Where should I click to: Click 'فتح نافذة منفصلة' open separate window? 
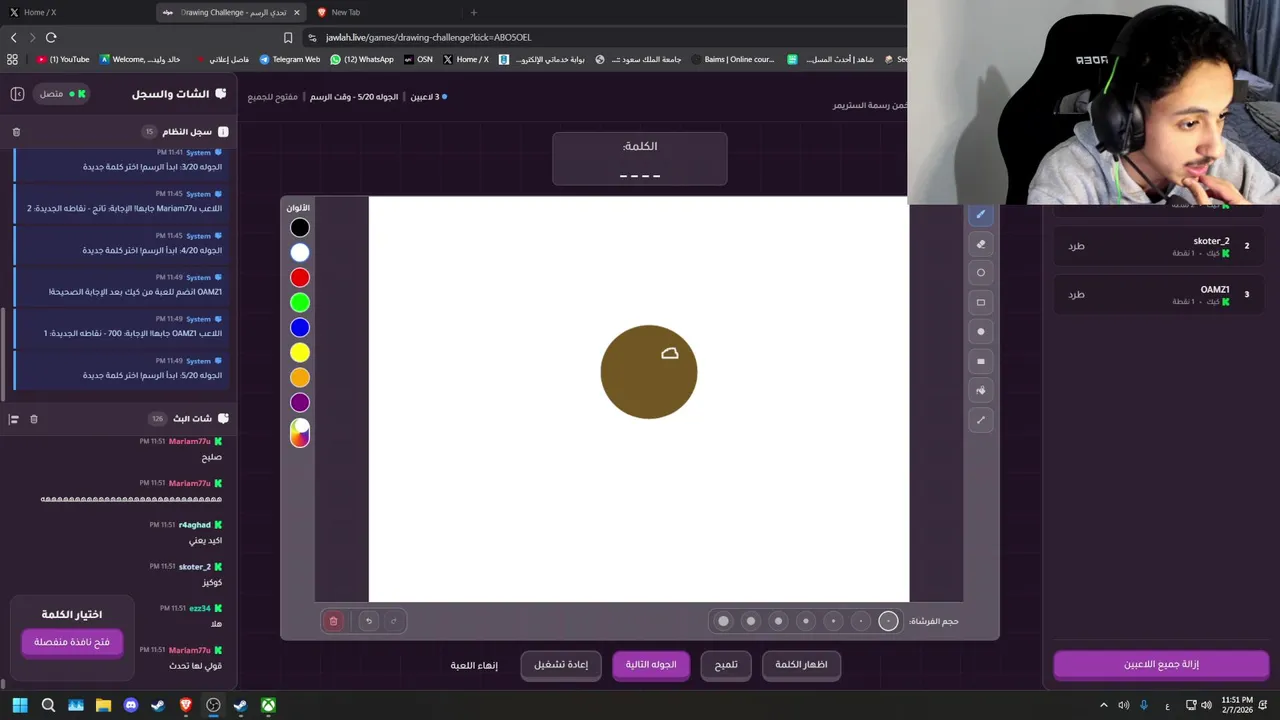tap(72, 642)
